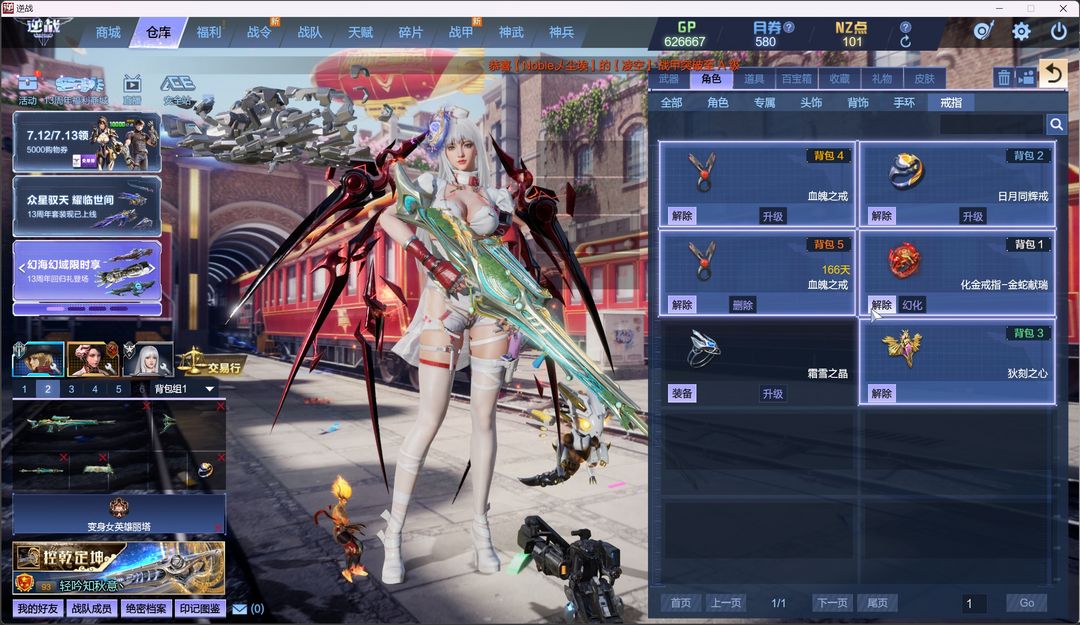Open the 战队 menu
The height and width of the screenshot is (625, 1080).
pos(309,32)
